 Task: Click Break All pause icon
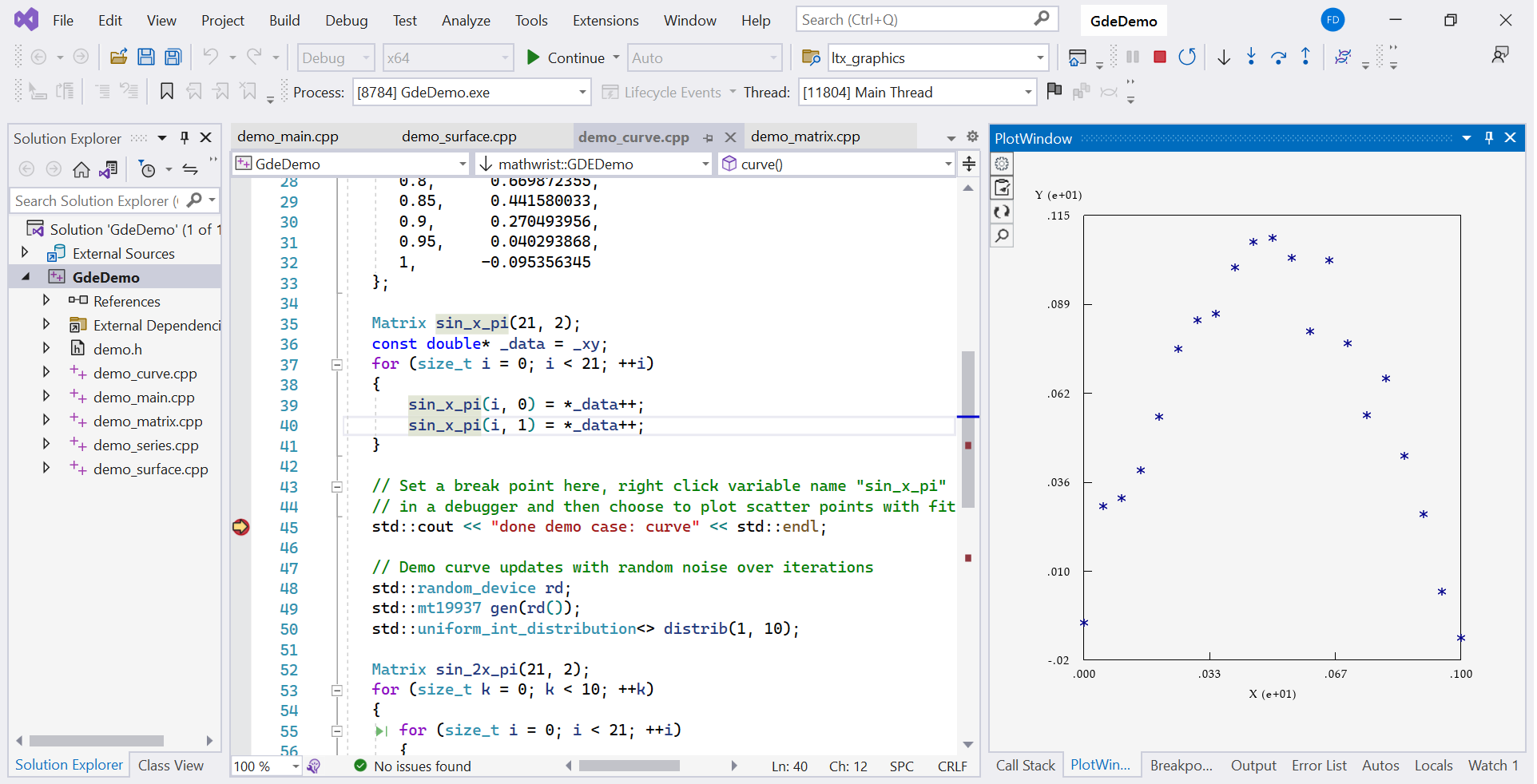[x=1133, y=57]
